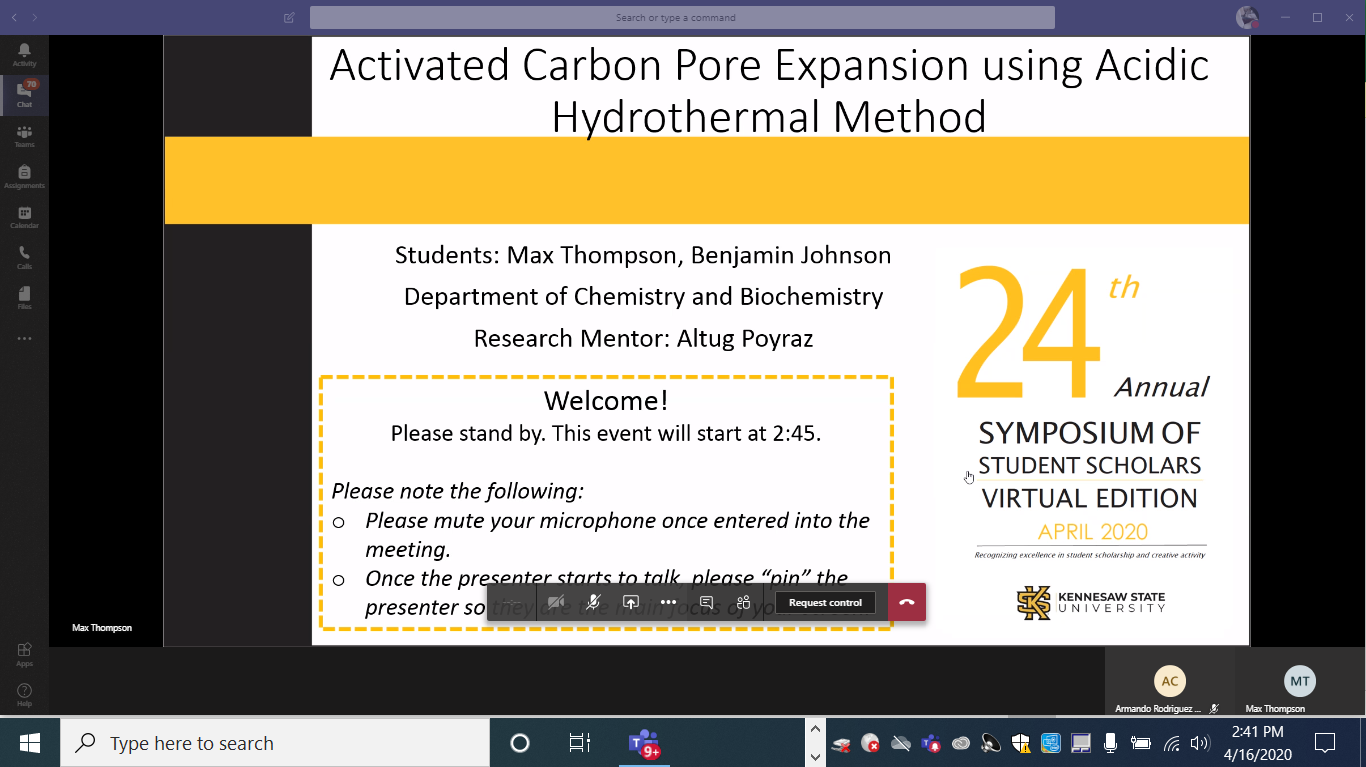Show the meeting participants panel

pyautogui.click(x=743, y=602)
